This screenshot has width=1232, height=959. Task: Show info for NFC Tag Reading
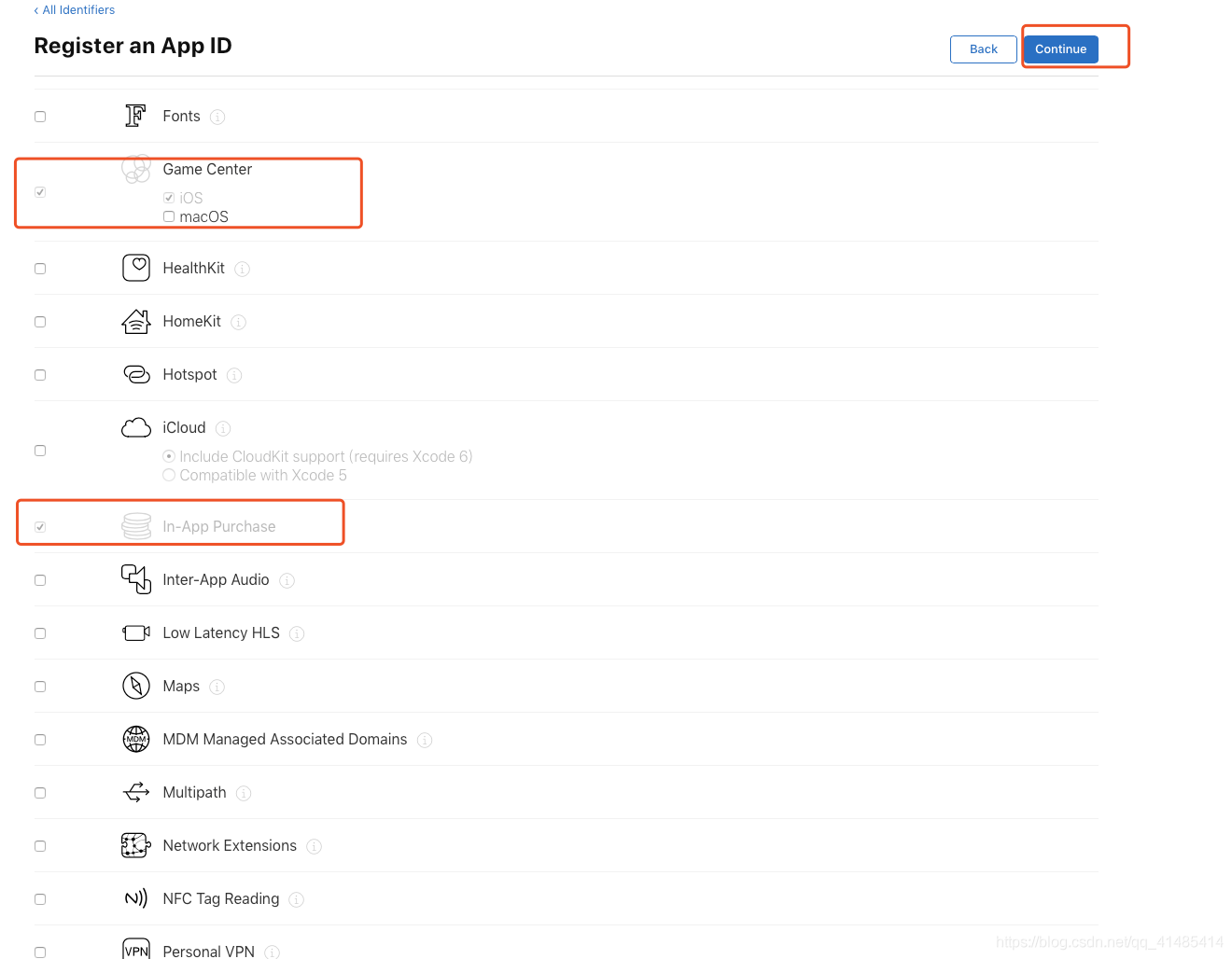296,899
